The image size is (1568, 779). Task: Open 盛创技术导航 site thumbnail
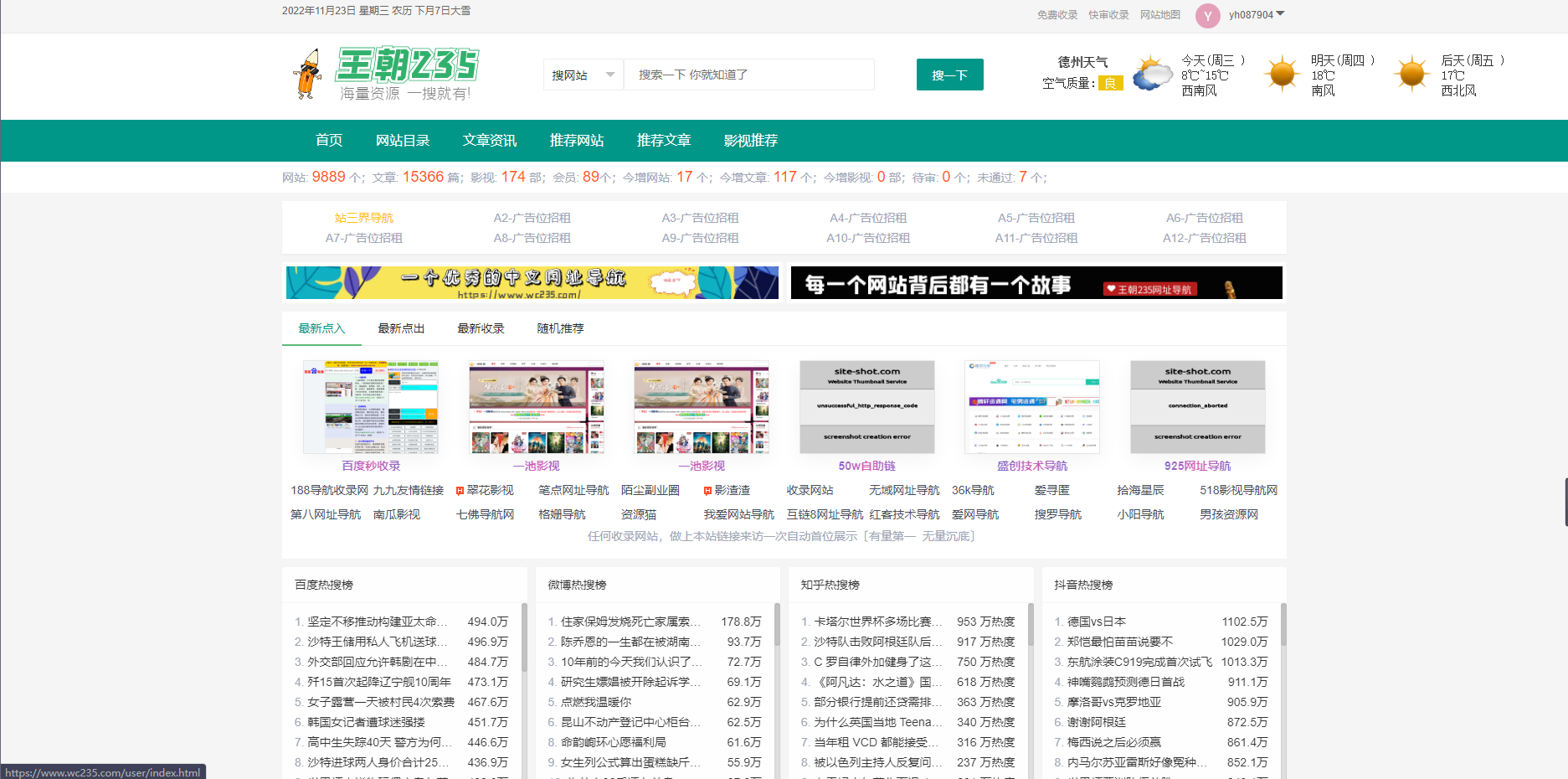point(1032,407)
